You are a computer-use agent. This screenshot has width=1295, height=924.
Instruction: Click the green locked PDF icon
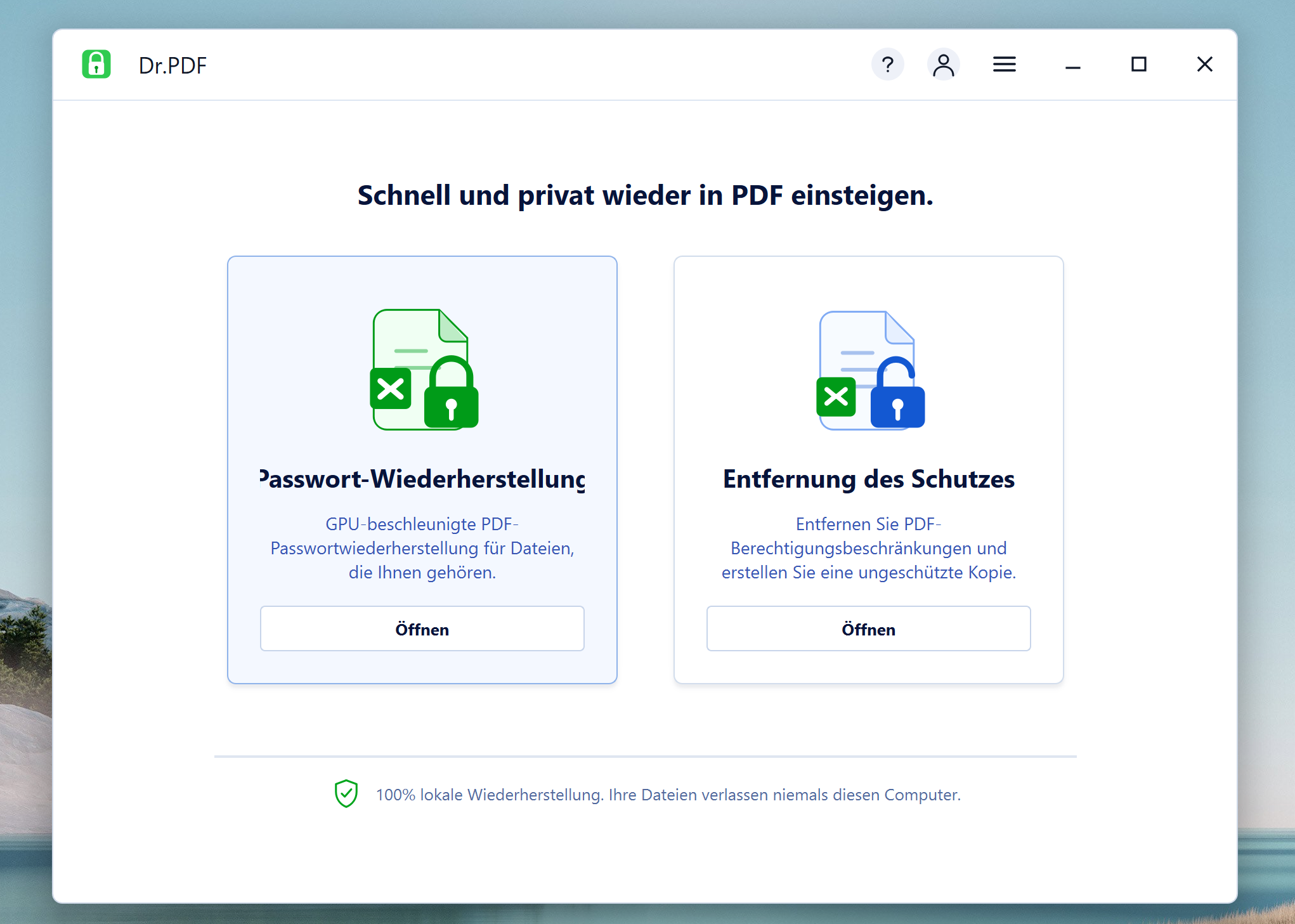[424, 370]
